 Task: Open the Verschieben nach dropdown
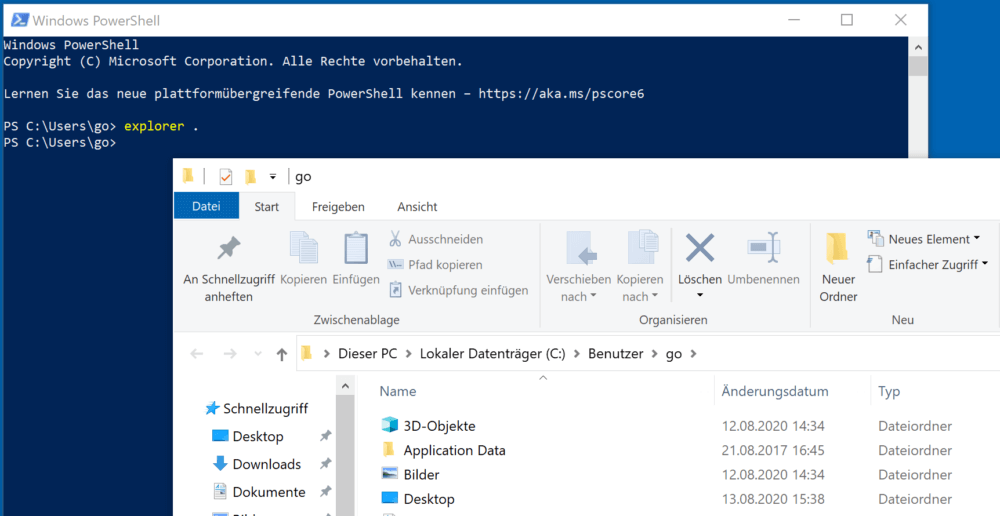coord(578,269)
